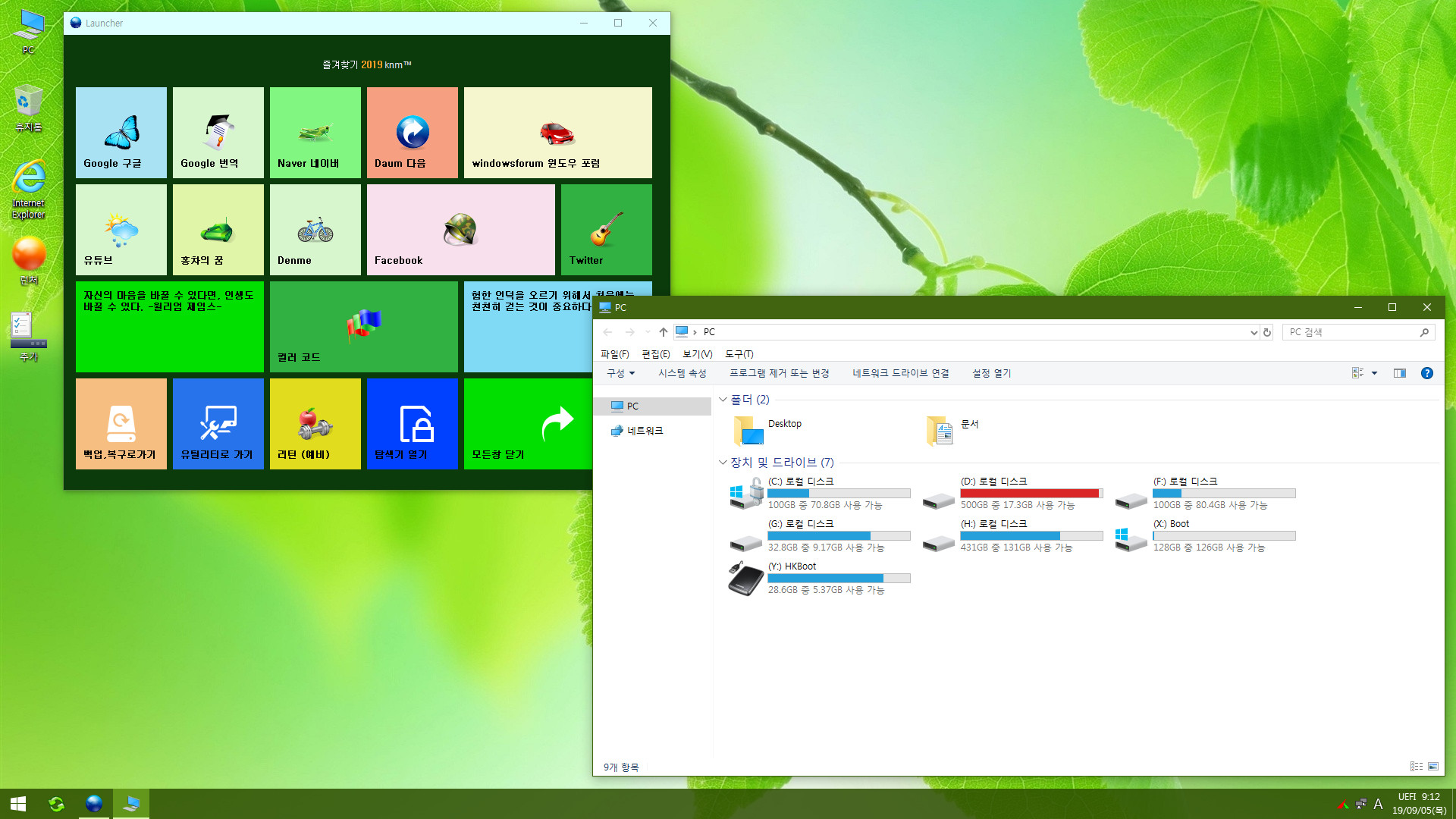This screenshot has height=819, width=1456.
Task: Click the 백업.복구로가기 backup tile
Action: [x=121, y=424]
